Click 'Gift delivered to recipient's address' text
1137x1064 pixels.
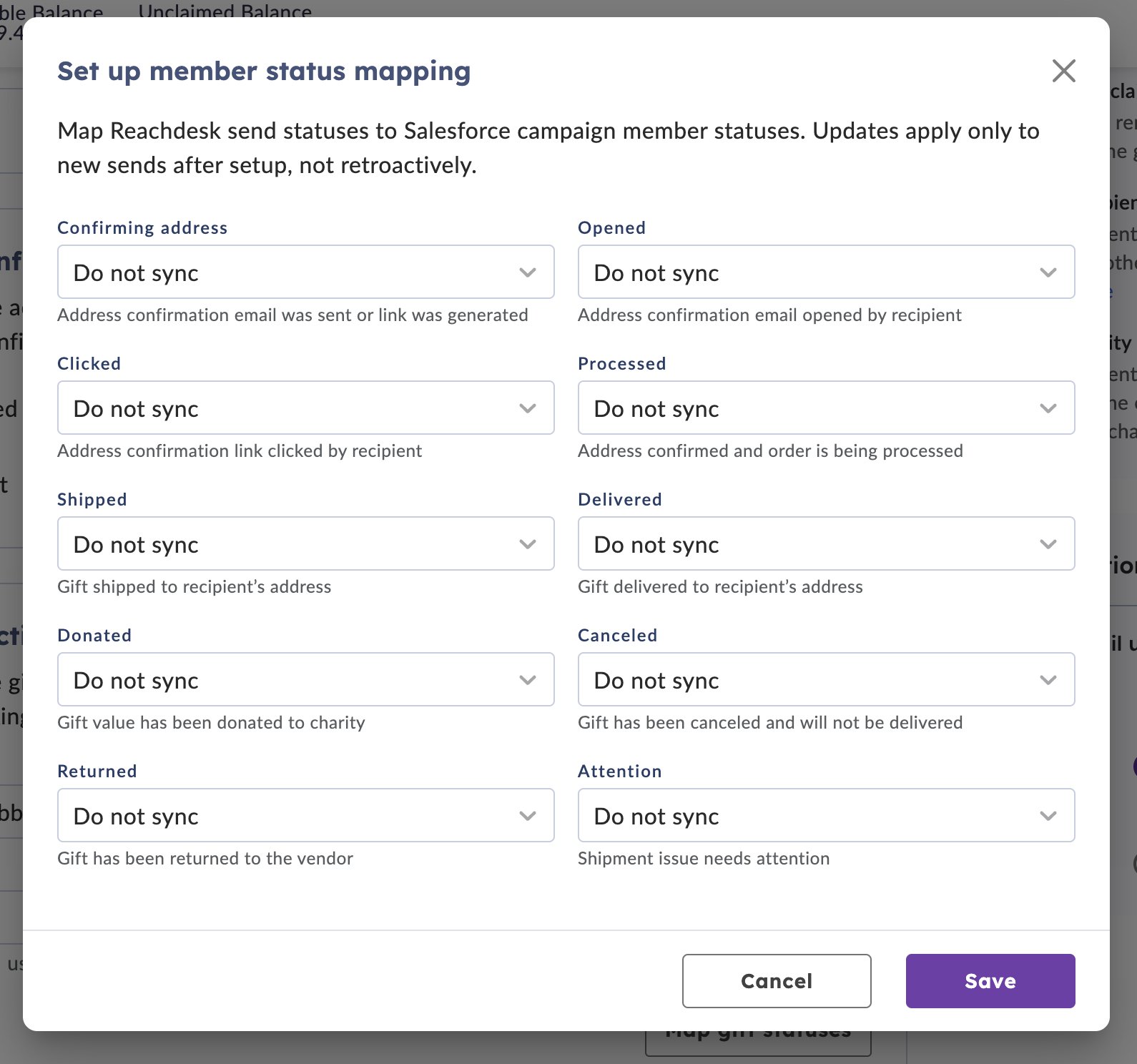pos(720,587)
